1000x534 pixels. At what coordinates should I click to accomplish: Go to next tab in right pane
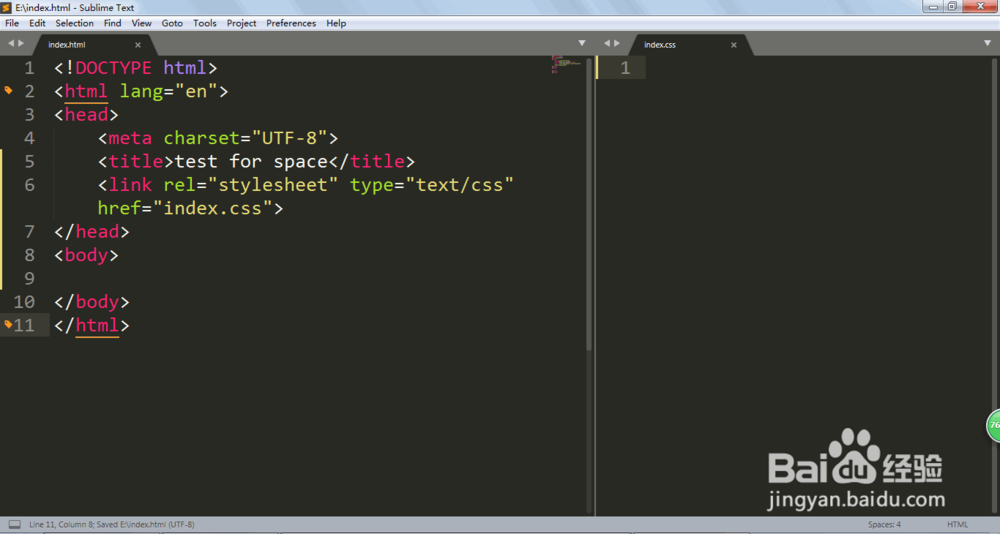pos(617,43)
